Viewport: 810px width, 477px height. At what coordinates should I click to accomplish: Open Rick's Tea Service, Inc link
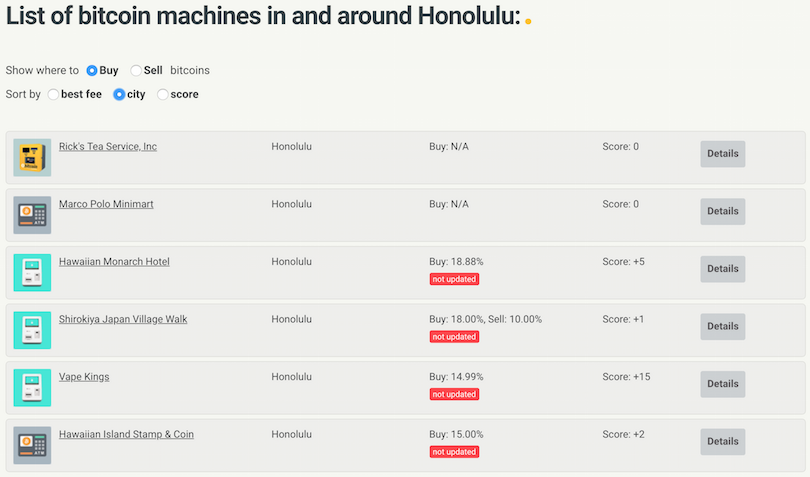108,146
